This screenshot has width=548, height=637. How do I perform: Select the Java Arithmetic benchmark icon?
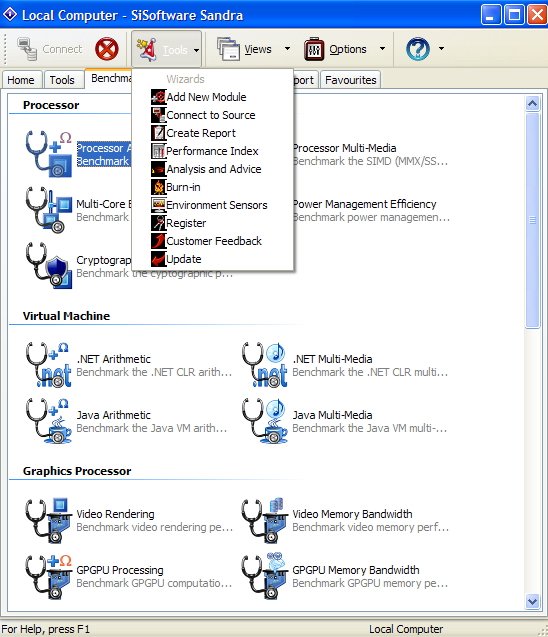point(49,421)
